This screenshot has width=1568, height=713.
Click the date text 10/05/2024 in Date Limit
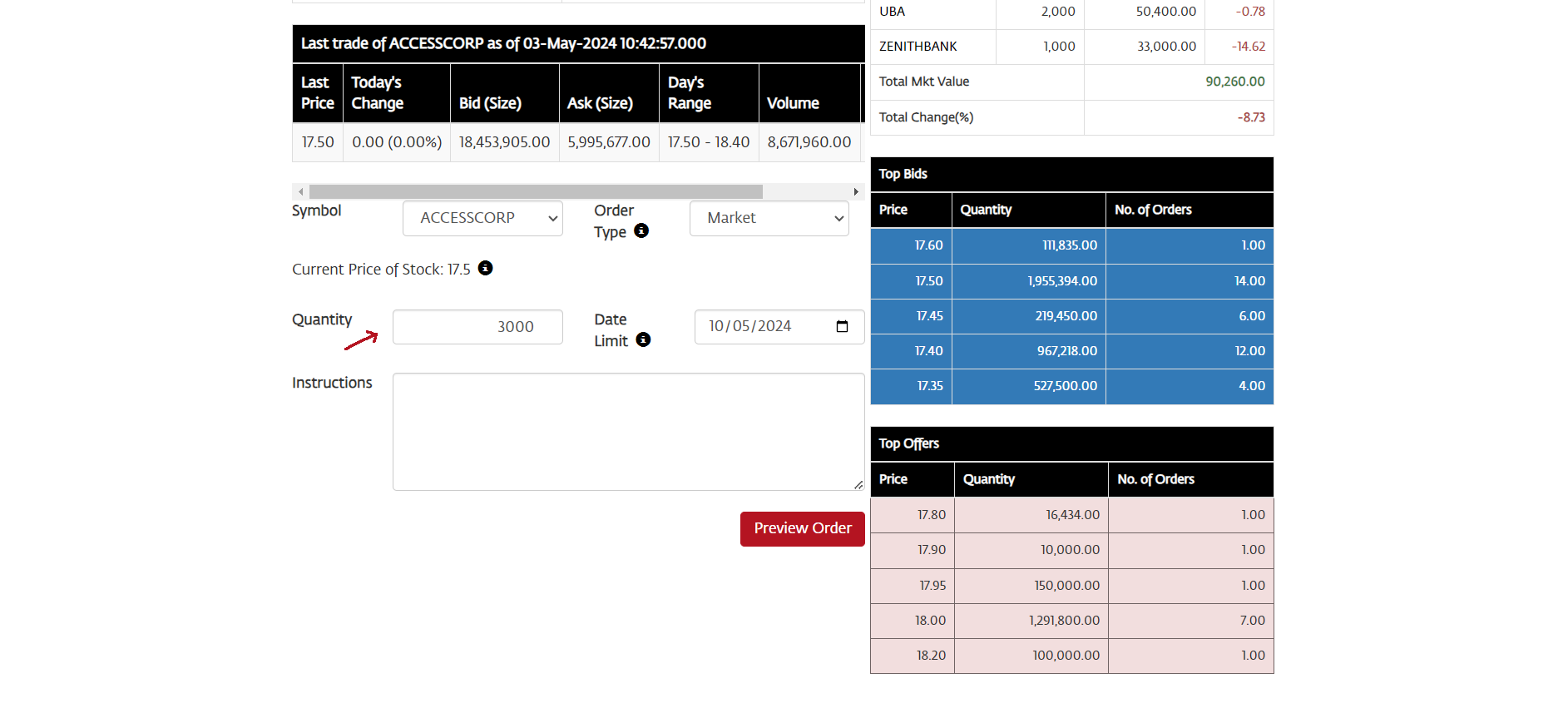click(x=749, y=326)
